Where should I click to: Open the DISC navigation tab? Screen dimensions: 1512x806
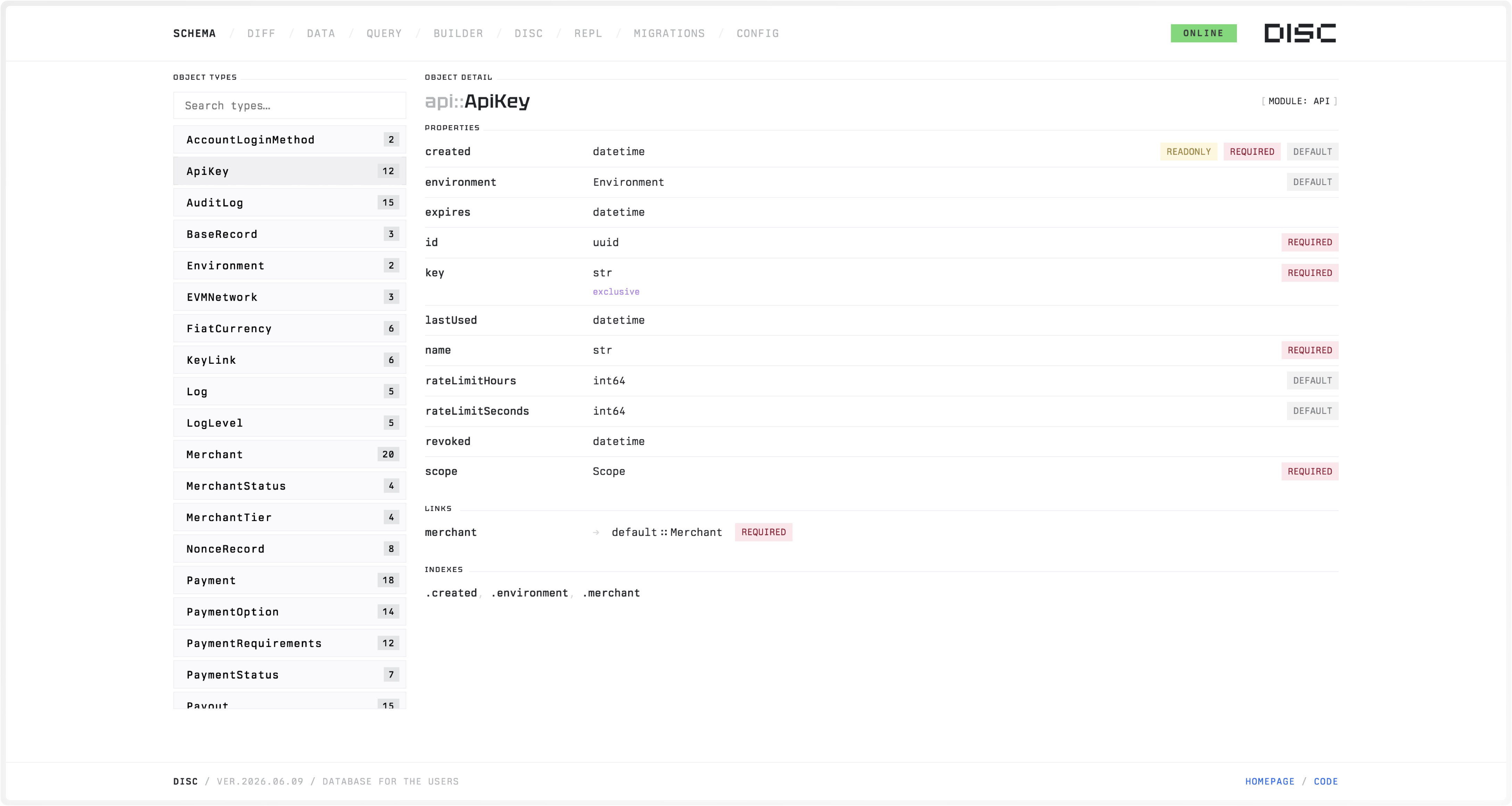click(529, 33)
